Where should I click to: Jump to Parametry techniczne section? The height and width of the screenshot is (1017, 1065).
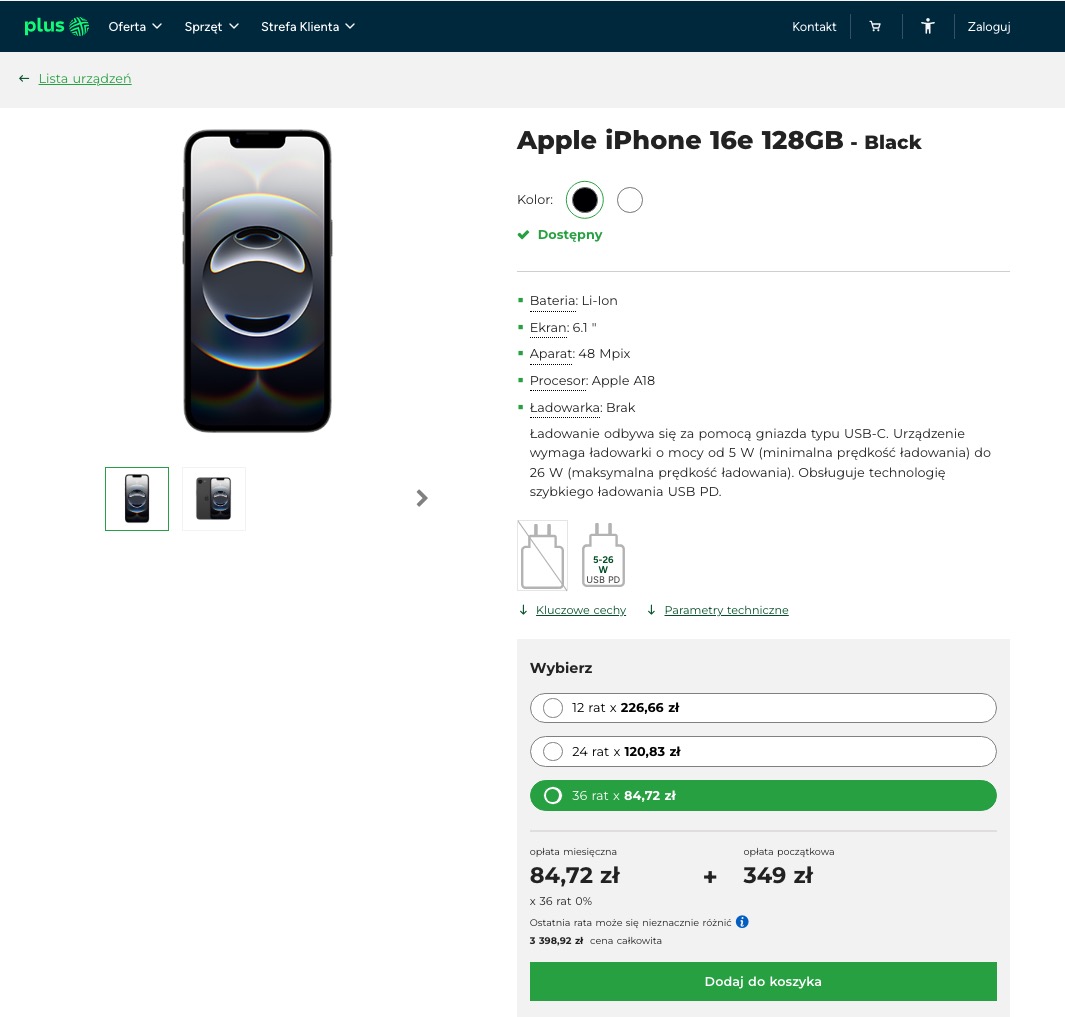click(726, 610)
